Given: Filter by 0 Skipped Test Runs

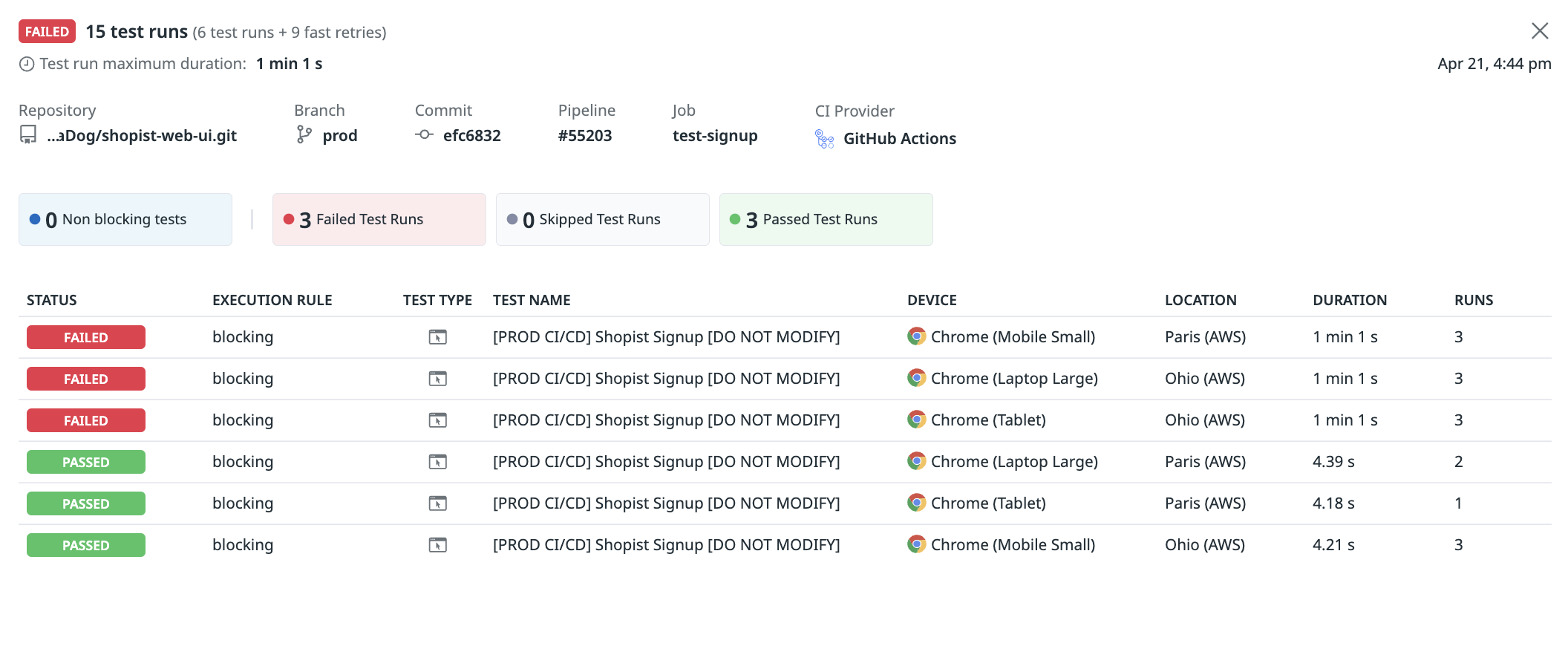Looking at the screenshot, I should point(602,219).
